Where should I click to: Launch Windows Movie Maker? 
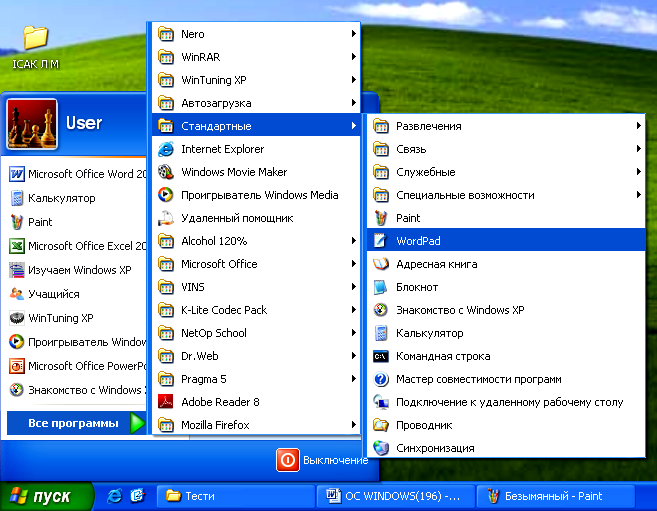256,172
